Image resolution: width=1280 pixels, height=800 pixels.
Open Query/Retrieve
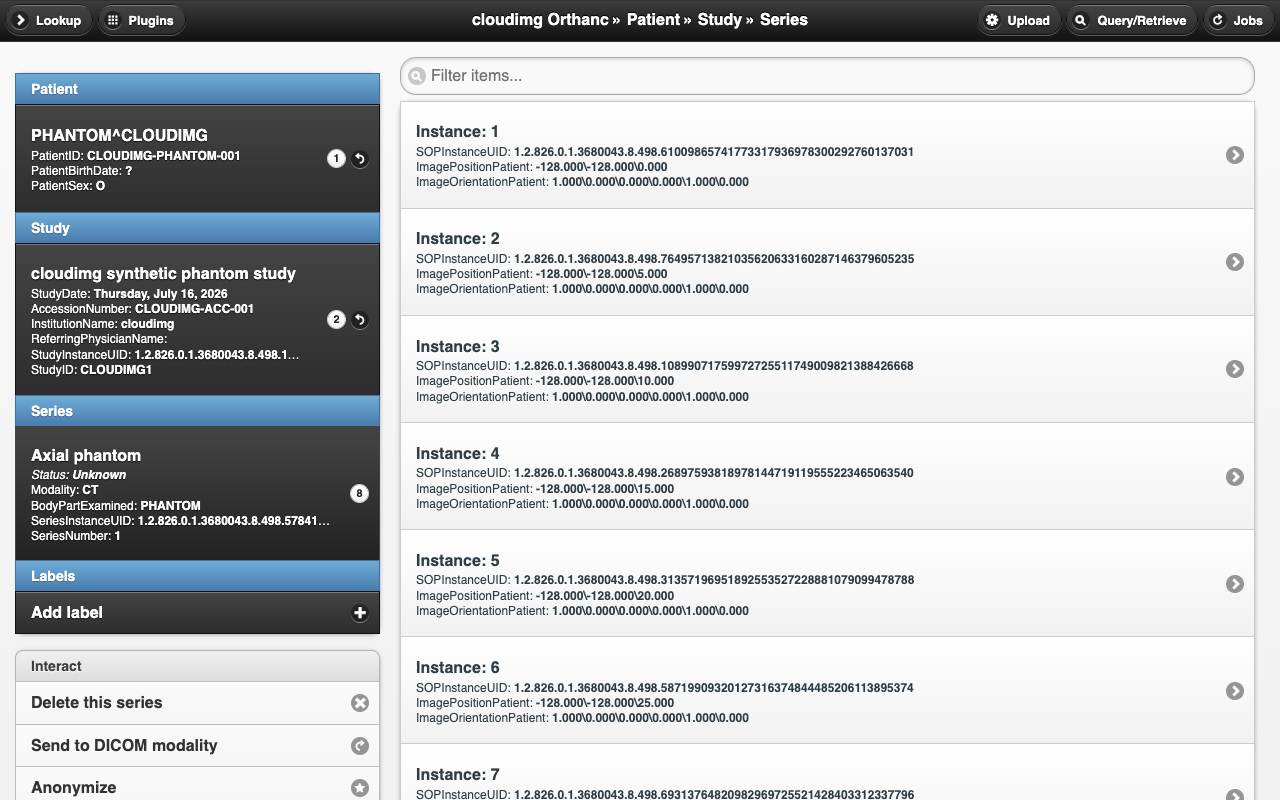(x=1131, y=20)
